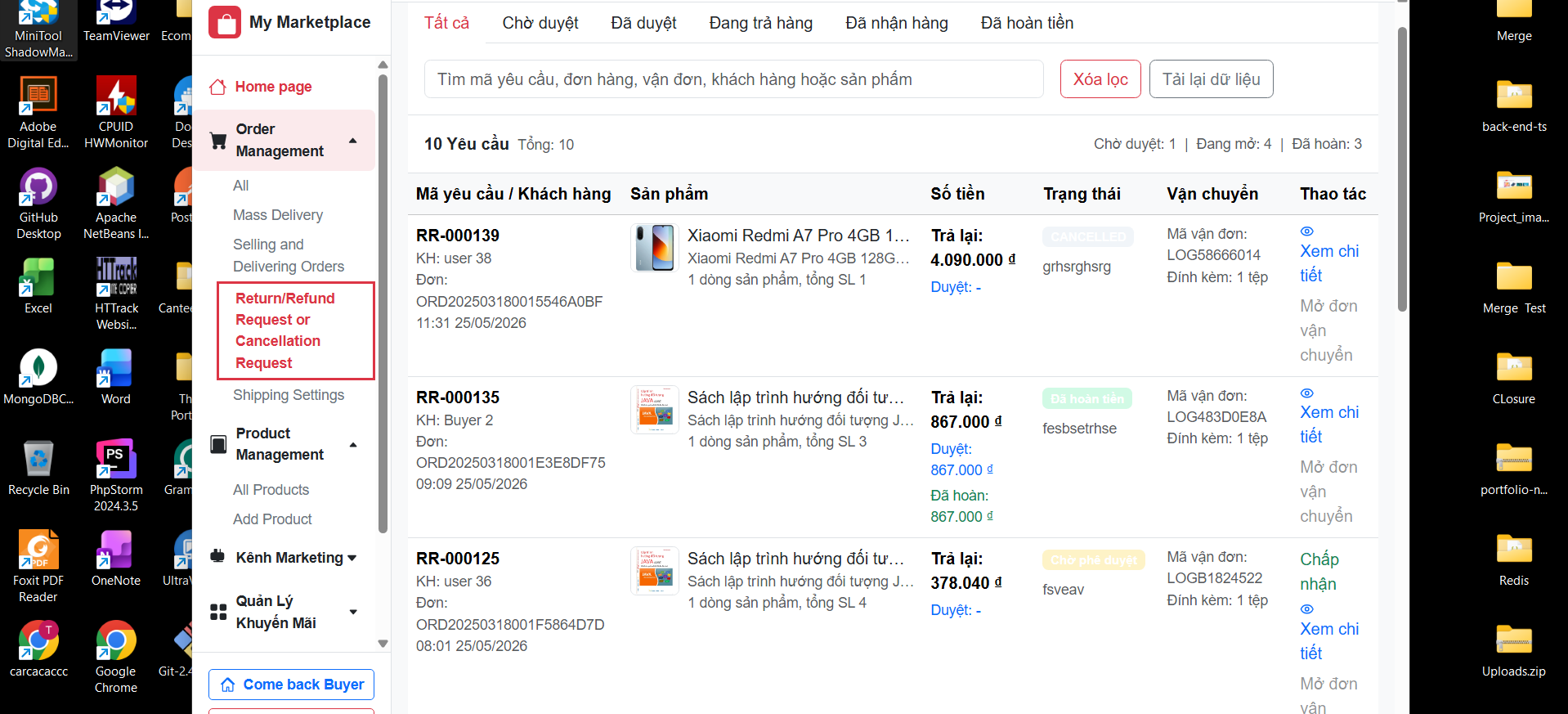Click the Come back Buyer button
Image resolution: width=1568 pixels, height=714 pixels.
point(292,685)
